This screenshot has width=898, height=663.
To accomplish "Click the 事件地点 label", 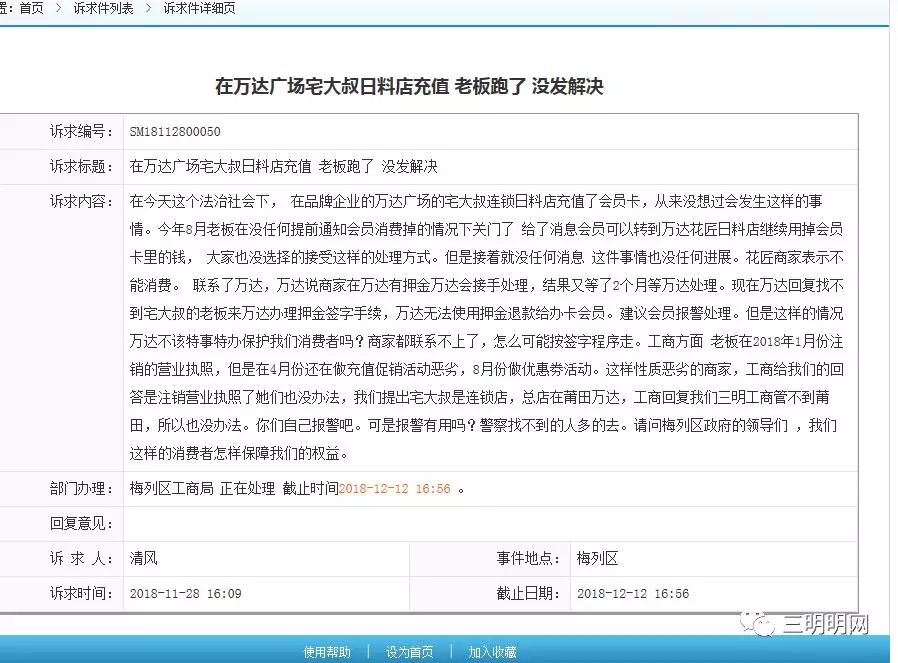I will pos(529,558).
